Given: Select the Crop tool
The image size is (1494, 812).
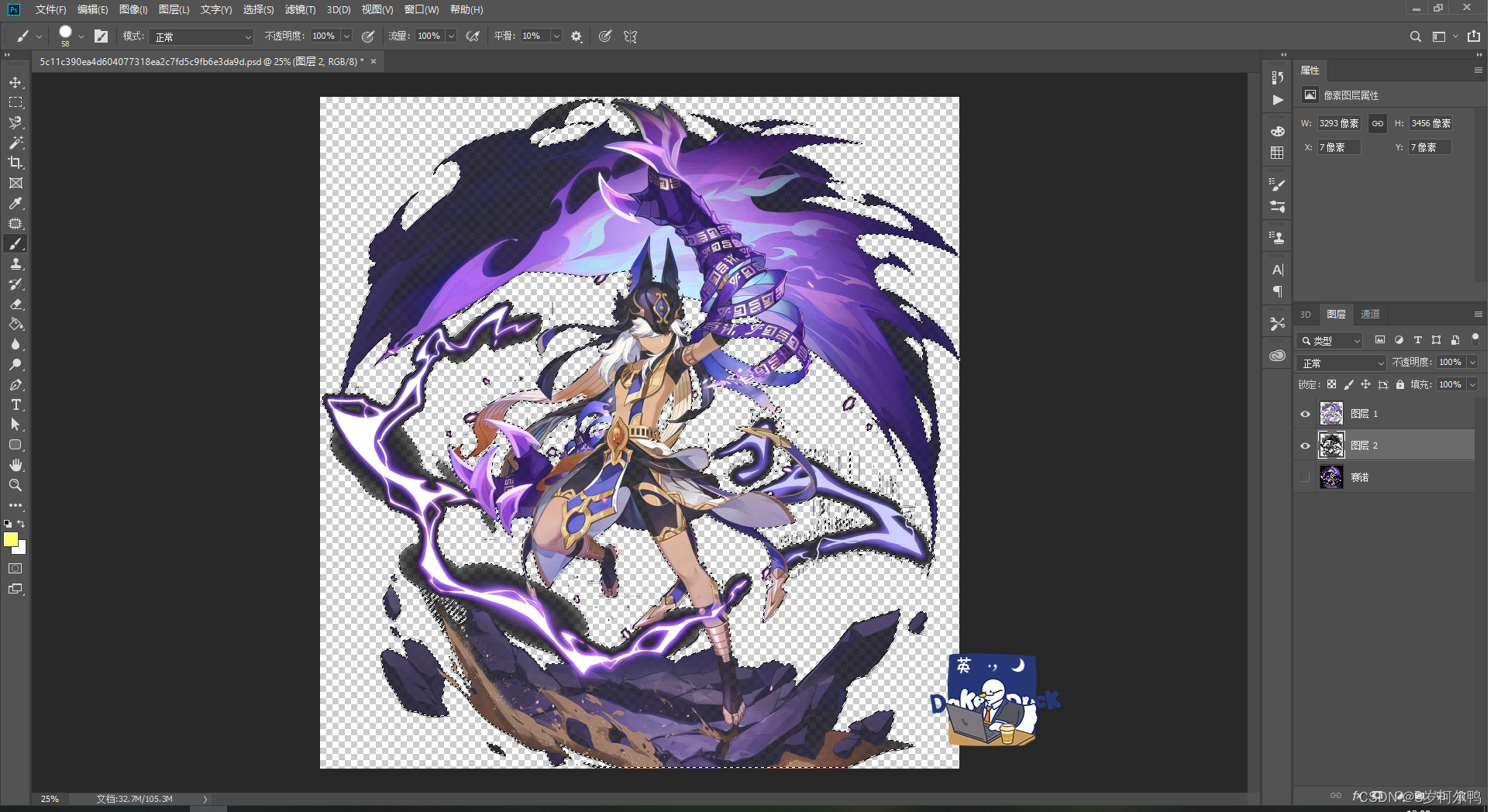Looking at the screenshot, I should coord(15,163).
